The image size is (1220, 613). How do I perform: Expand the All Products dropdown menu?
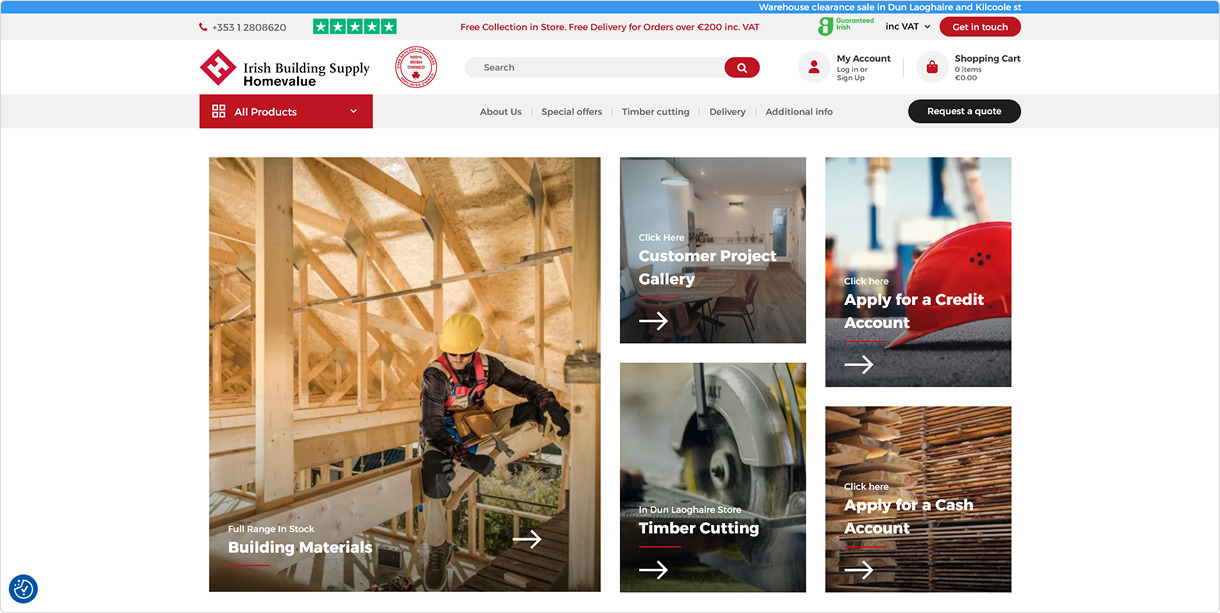[x=286, y=112]
